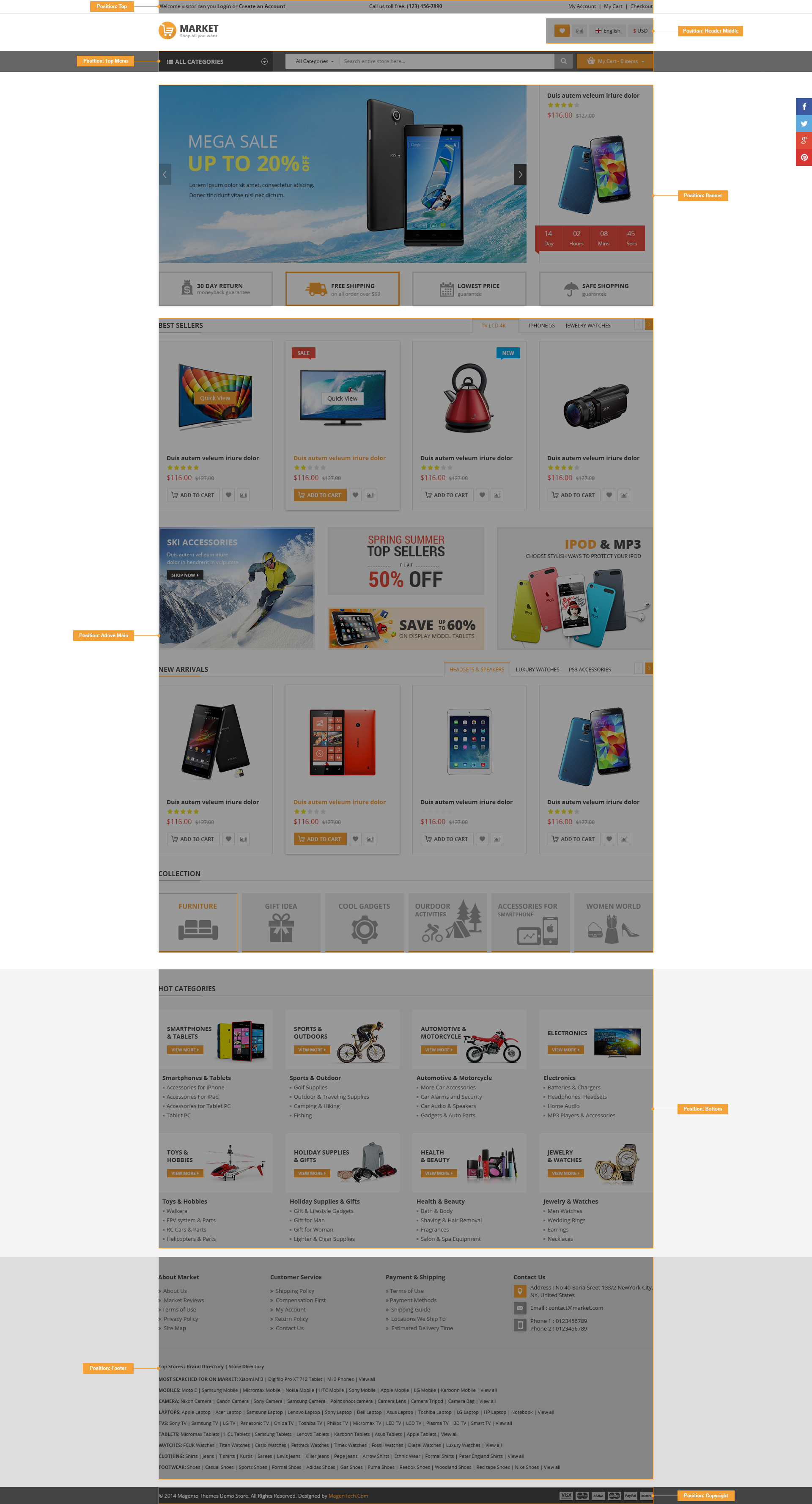This screenshot has width=812, height=1504.
Task: Expand the All Categories menu
Action: tap(217, 61)
